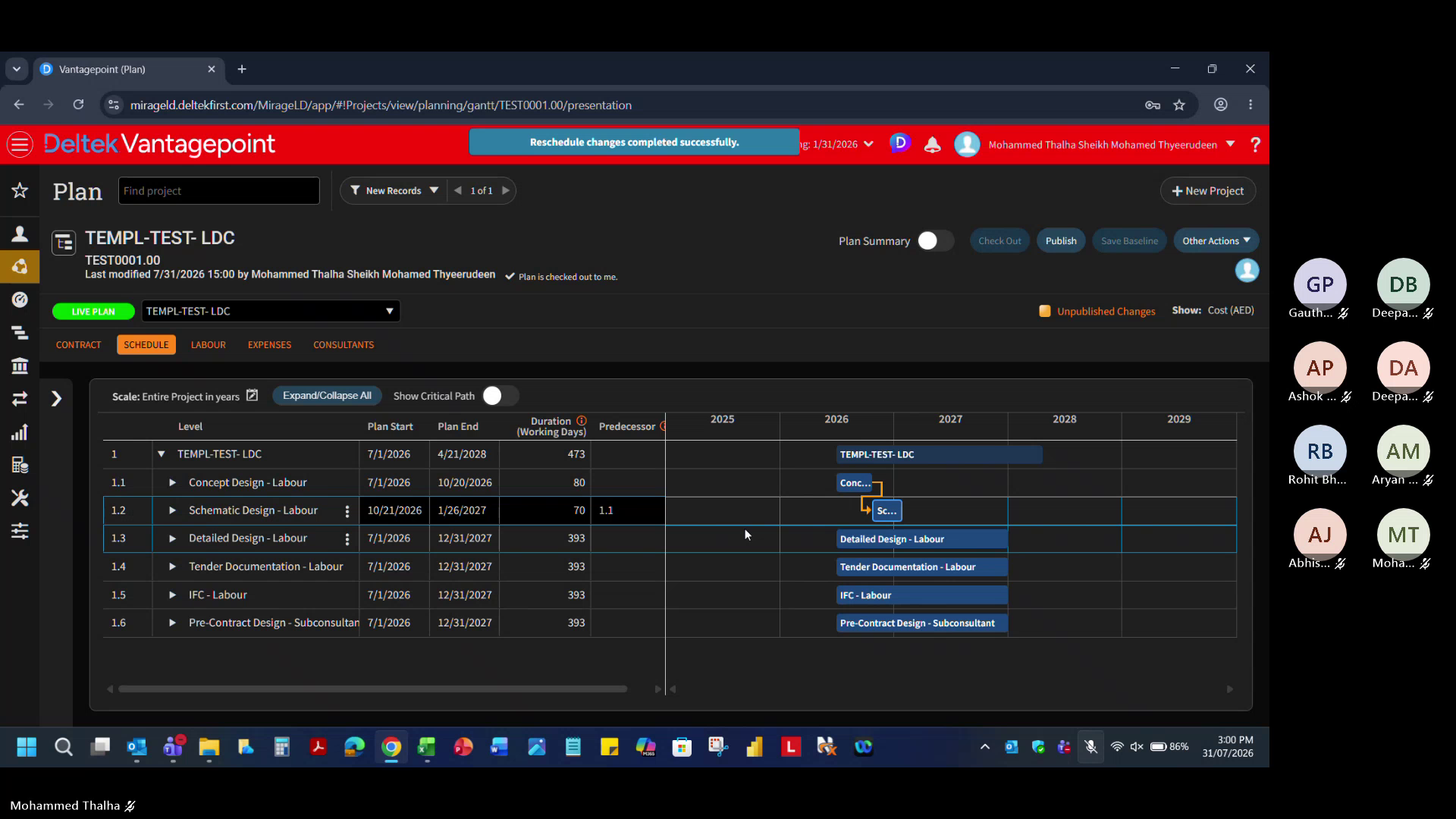The width and height of the screenshot is (1456, 819).
Task: Click the Save Baseline button
Action: [x=1129, y=240]
